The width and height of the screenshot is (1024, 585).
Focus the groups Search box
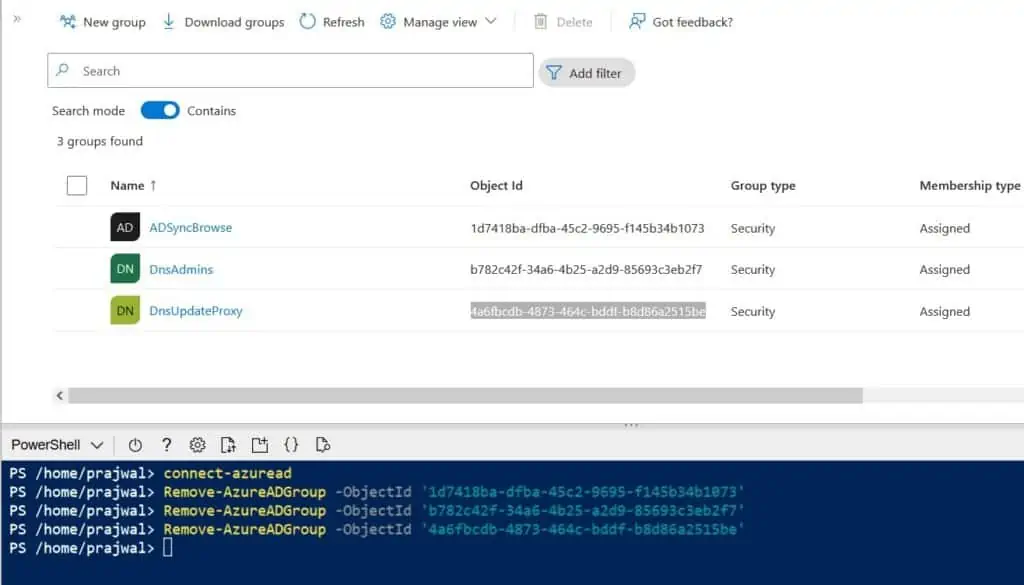click(x=290, y=71)
